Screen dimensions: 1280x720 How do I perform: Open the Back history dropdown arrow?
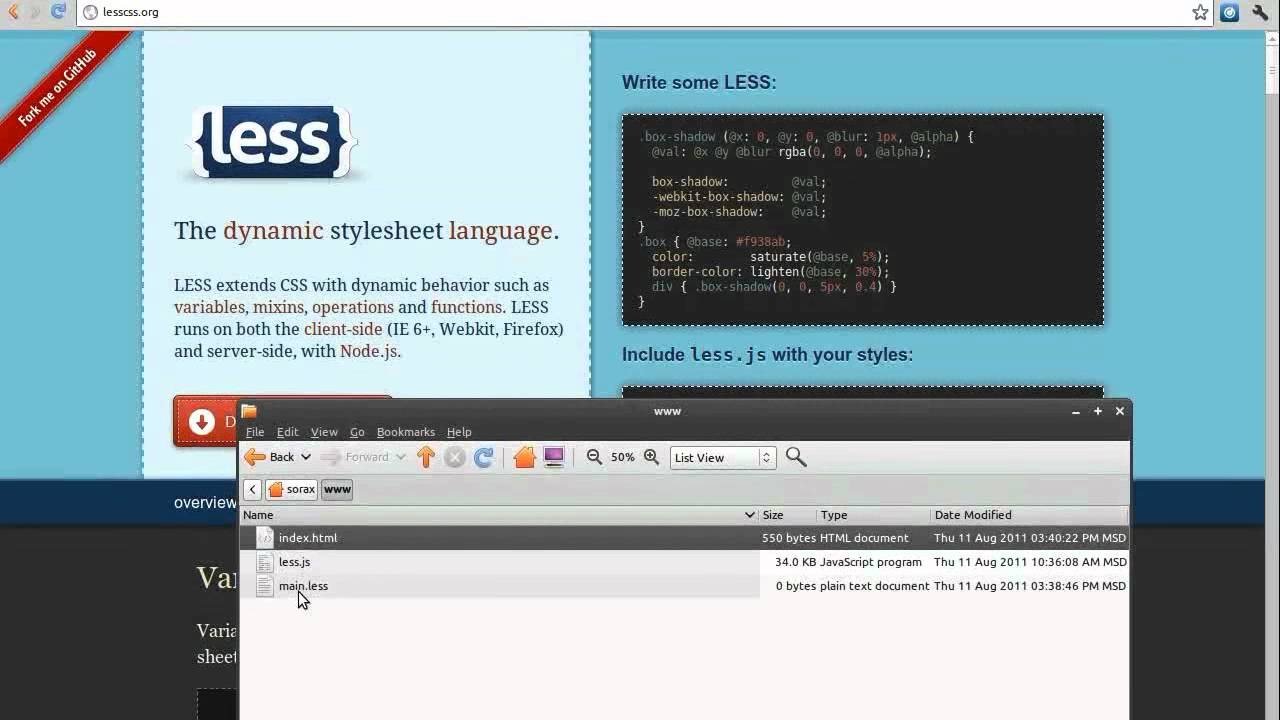point(305,457)
